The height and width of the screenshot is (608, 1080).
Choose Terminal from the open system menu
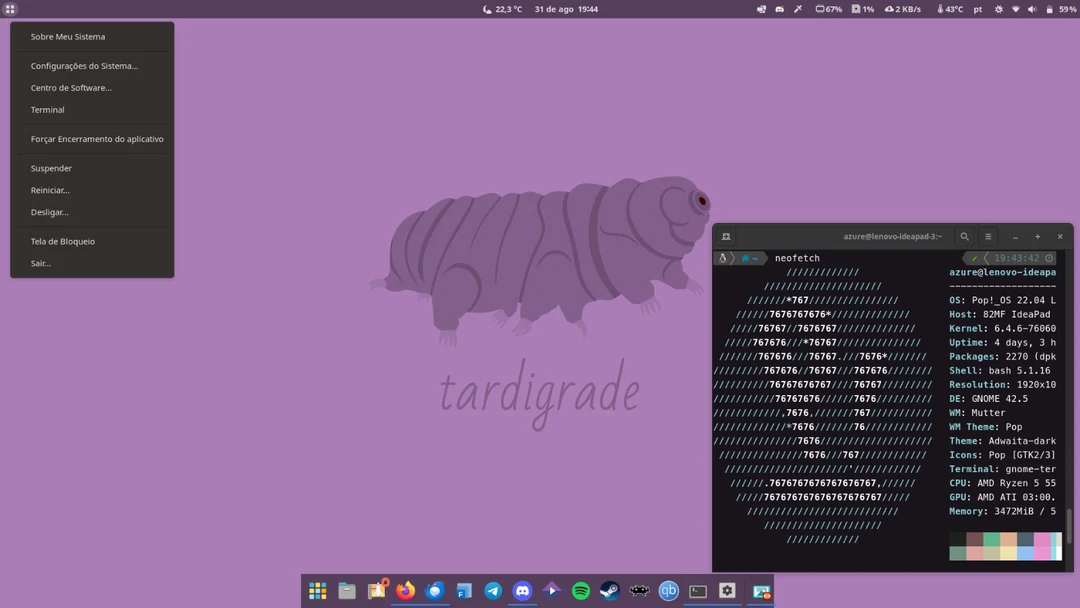coord(47,109)
